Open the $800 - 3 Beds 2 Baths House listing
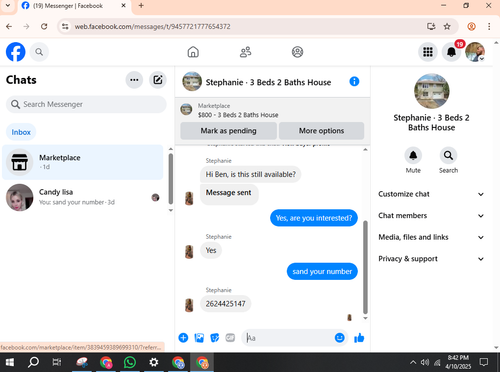500x372 pixels. (x=238, y=115)
